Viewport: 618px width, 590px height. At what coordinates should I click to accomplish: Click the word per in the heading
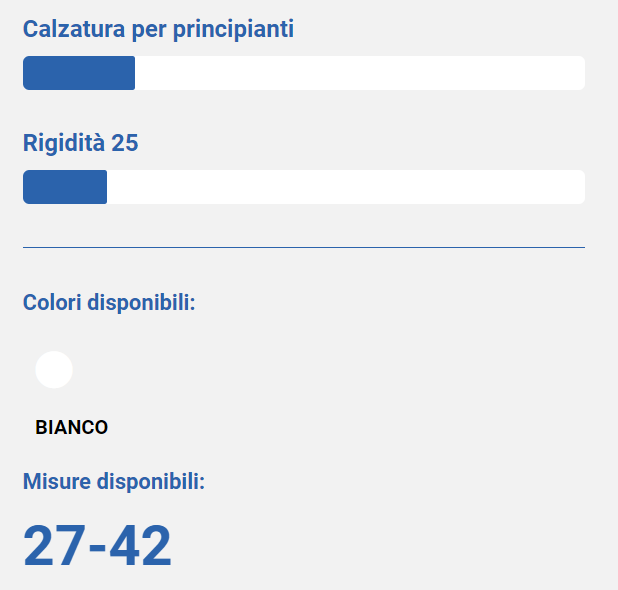coord(149,31)
